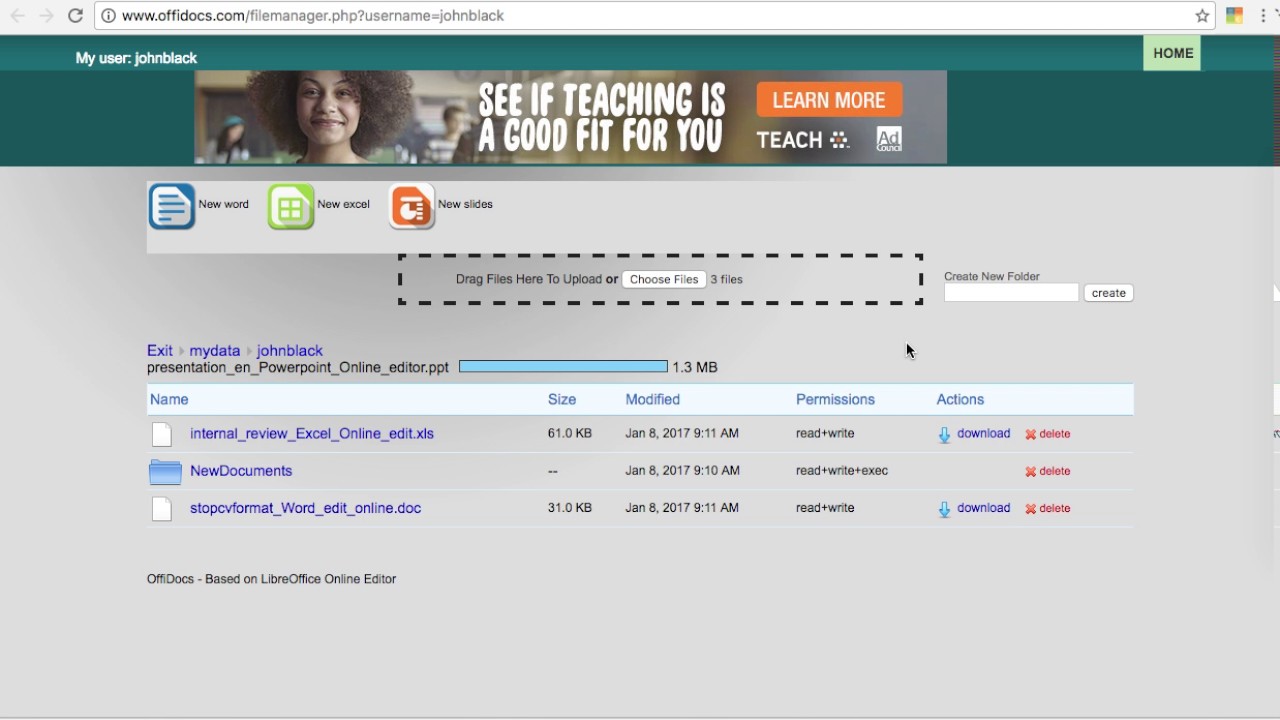
Task: Click uploading presentation_en_Powerpoint_Online_editor.ppt filename
Action: [298, 368]
